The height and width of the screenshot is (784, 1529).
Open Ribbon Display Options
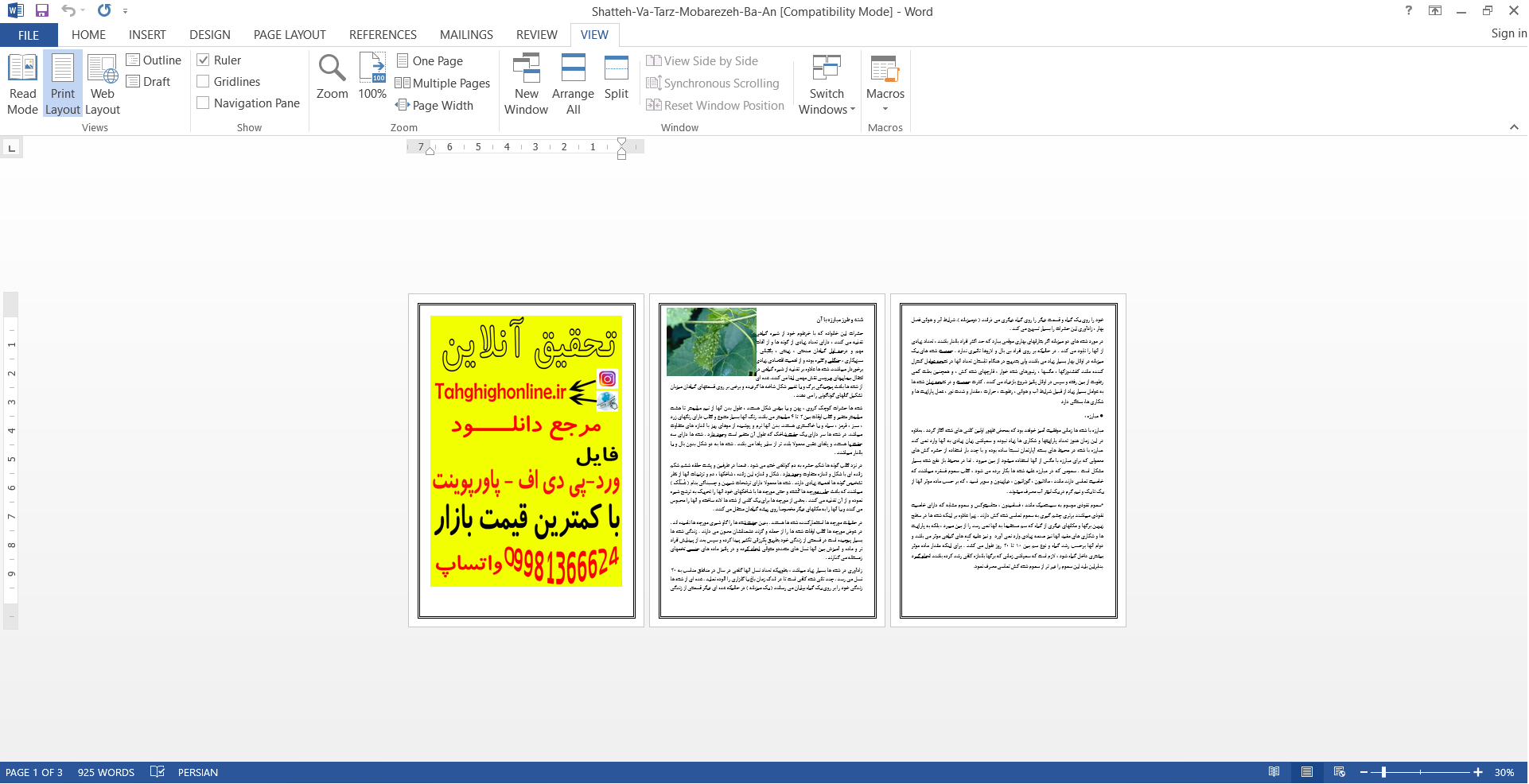click(1435, 11)
